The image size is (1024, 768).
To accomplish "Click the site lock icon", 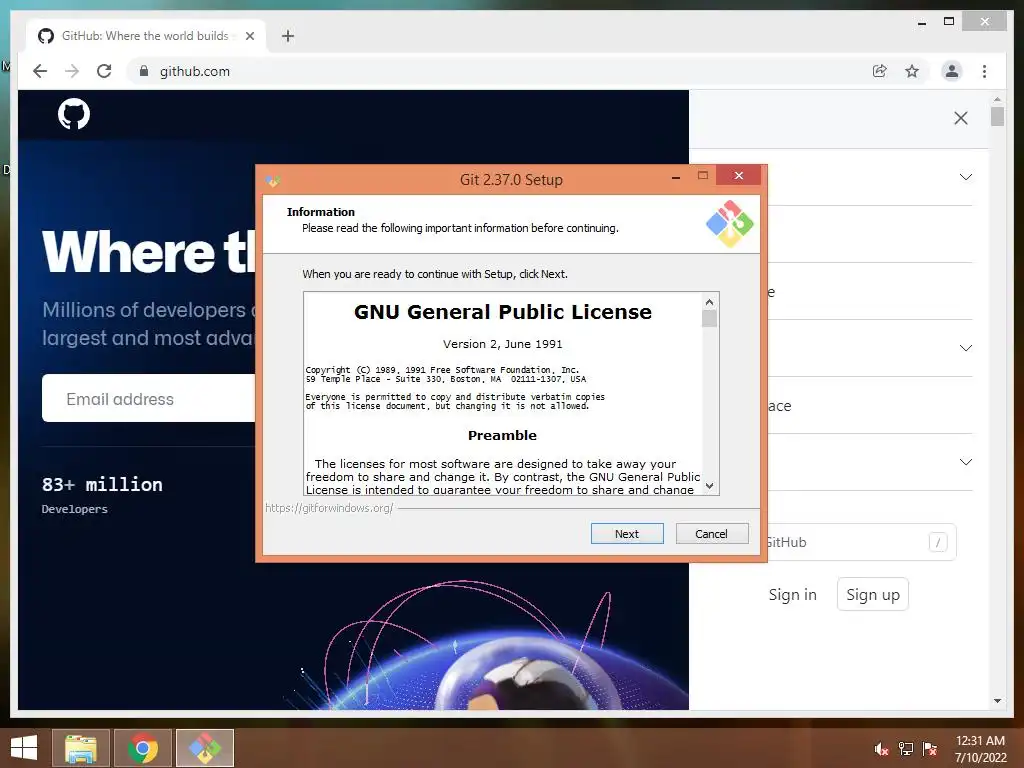I will (144, 71).
